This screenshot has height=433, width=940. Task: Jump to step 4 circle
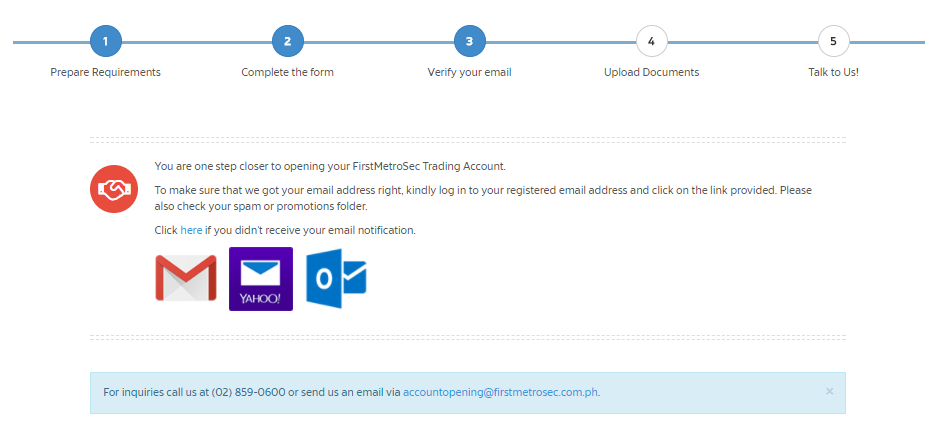click(x=652, y=41)
